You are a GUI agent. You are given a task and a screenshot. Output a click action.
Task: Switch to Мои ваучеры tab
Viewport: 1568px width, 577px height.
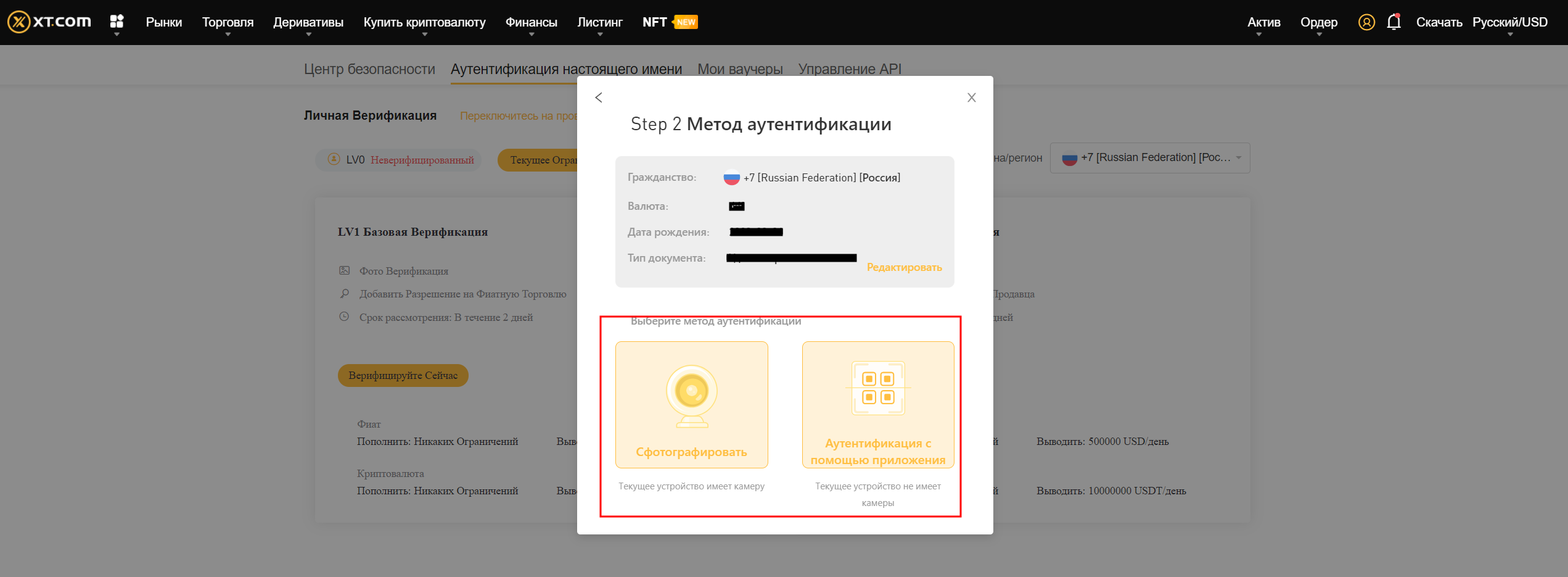(740, 69)
